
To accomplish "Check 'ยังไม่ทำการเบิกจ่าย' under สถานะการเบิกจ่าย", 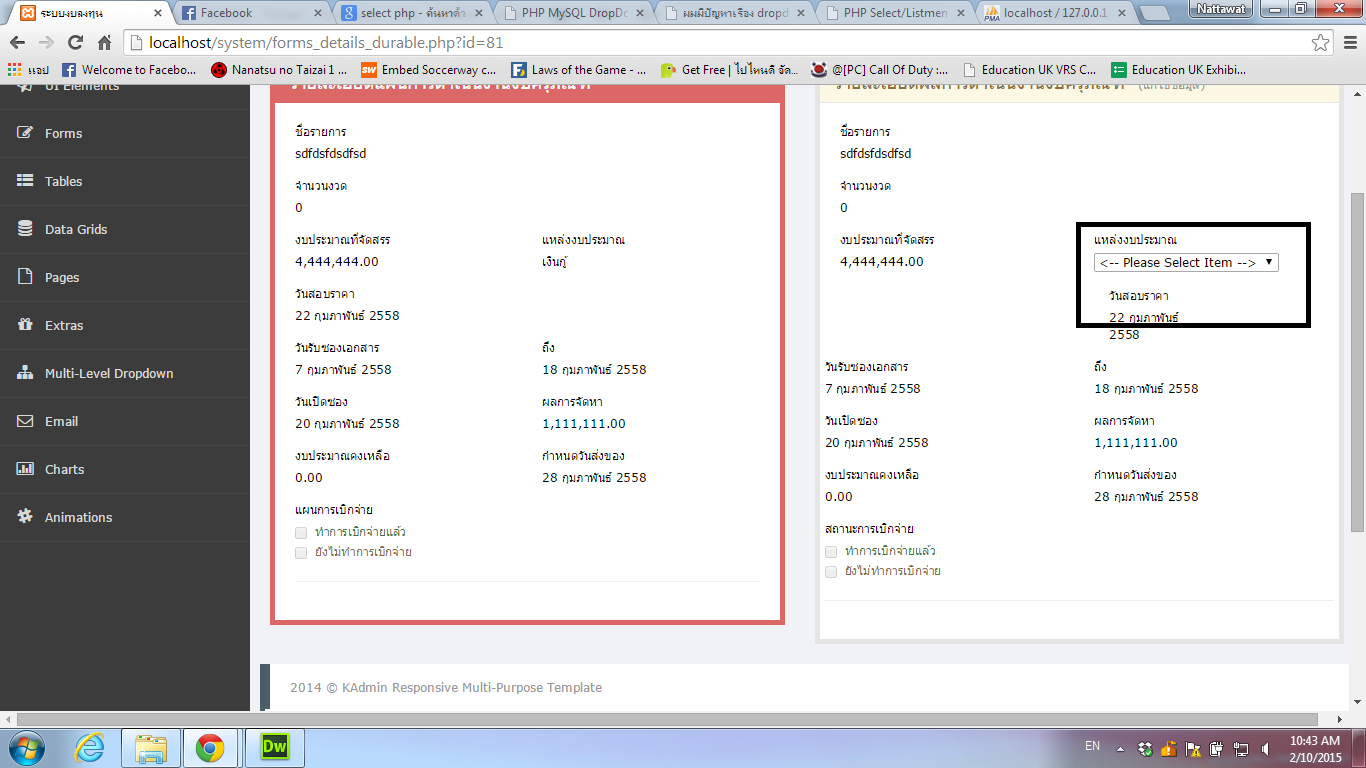I will 831,571.
